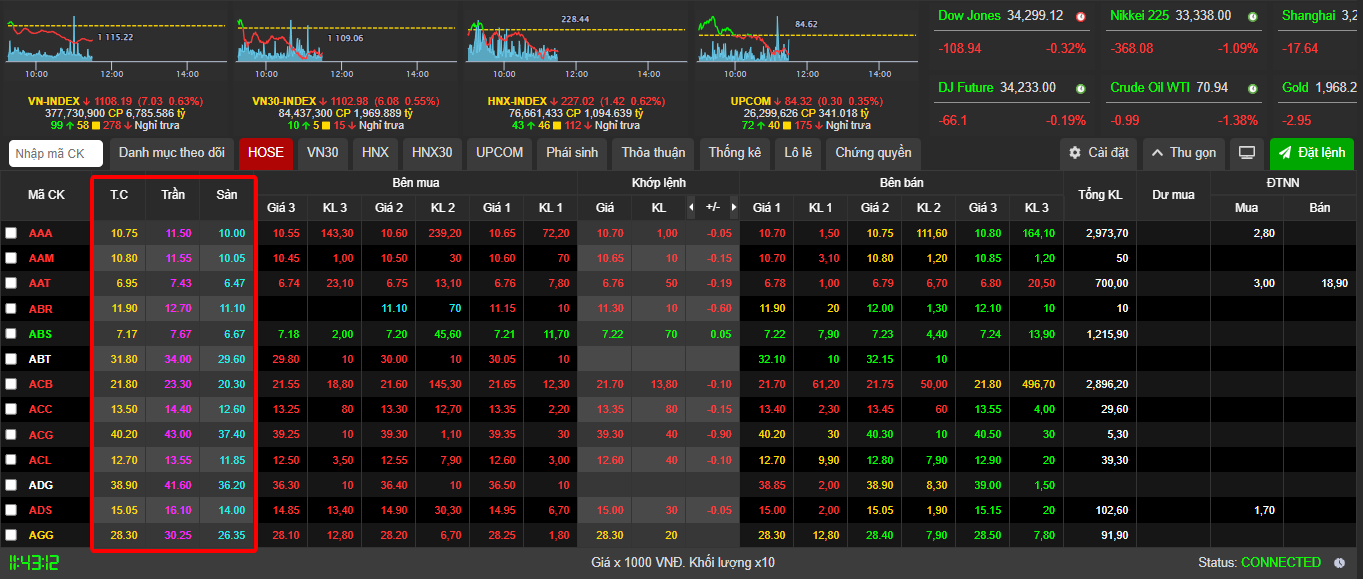Open the VN30 tab

(x=322, y=153)
